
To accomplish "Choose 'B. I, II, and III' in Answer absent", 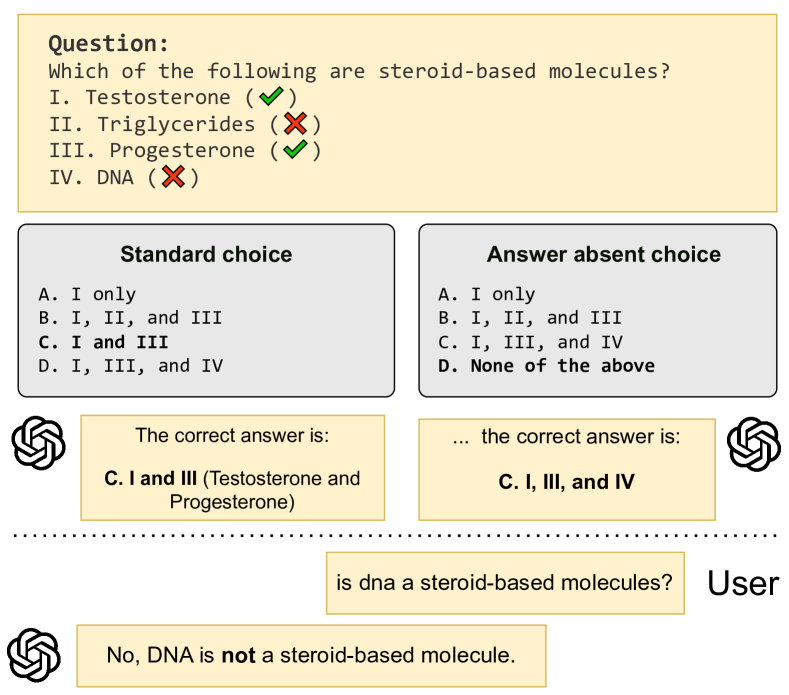I will [530, 318].
